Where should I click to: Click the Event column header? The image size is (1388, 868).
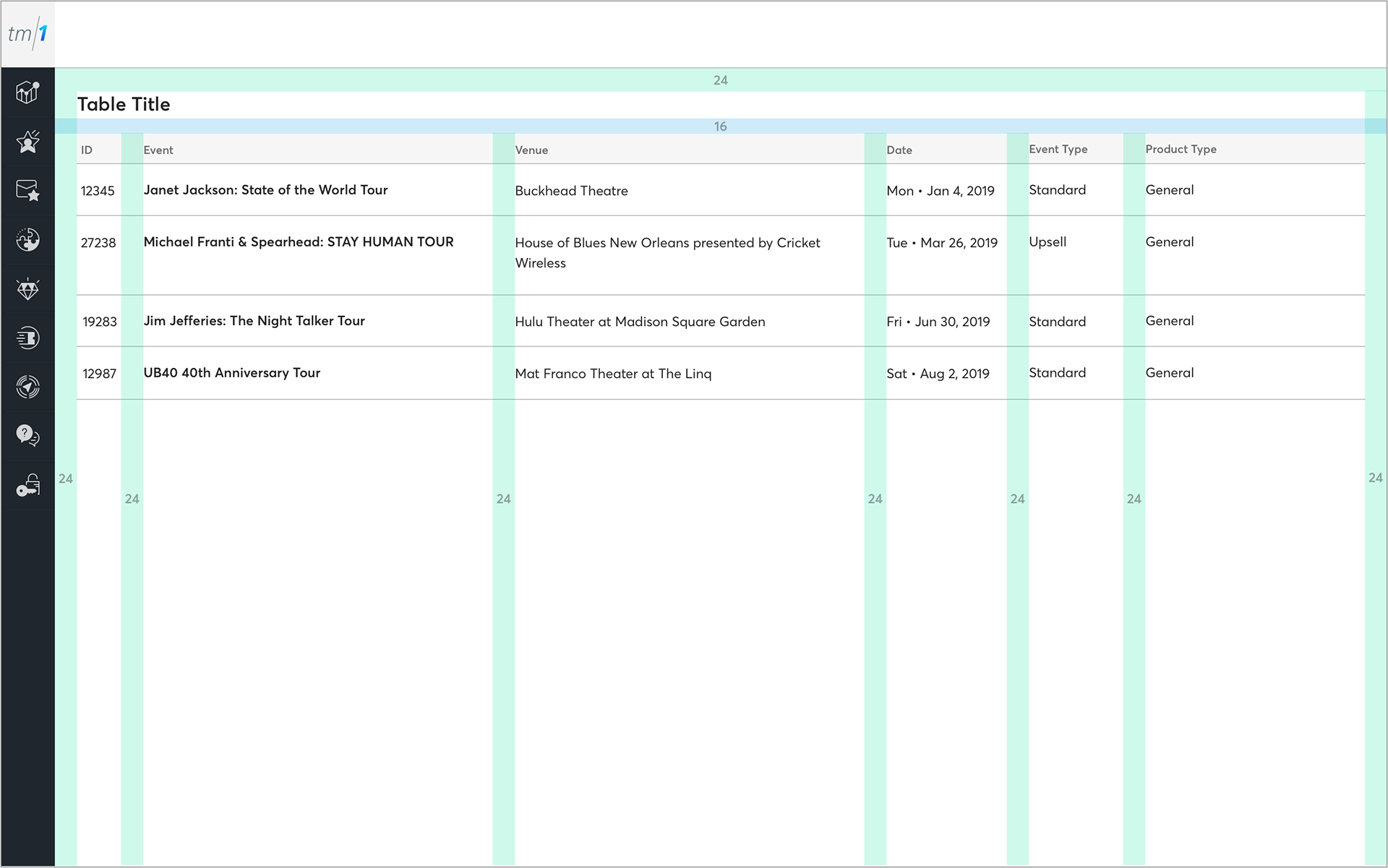[x=158, y=150]
